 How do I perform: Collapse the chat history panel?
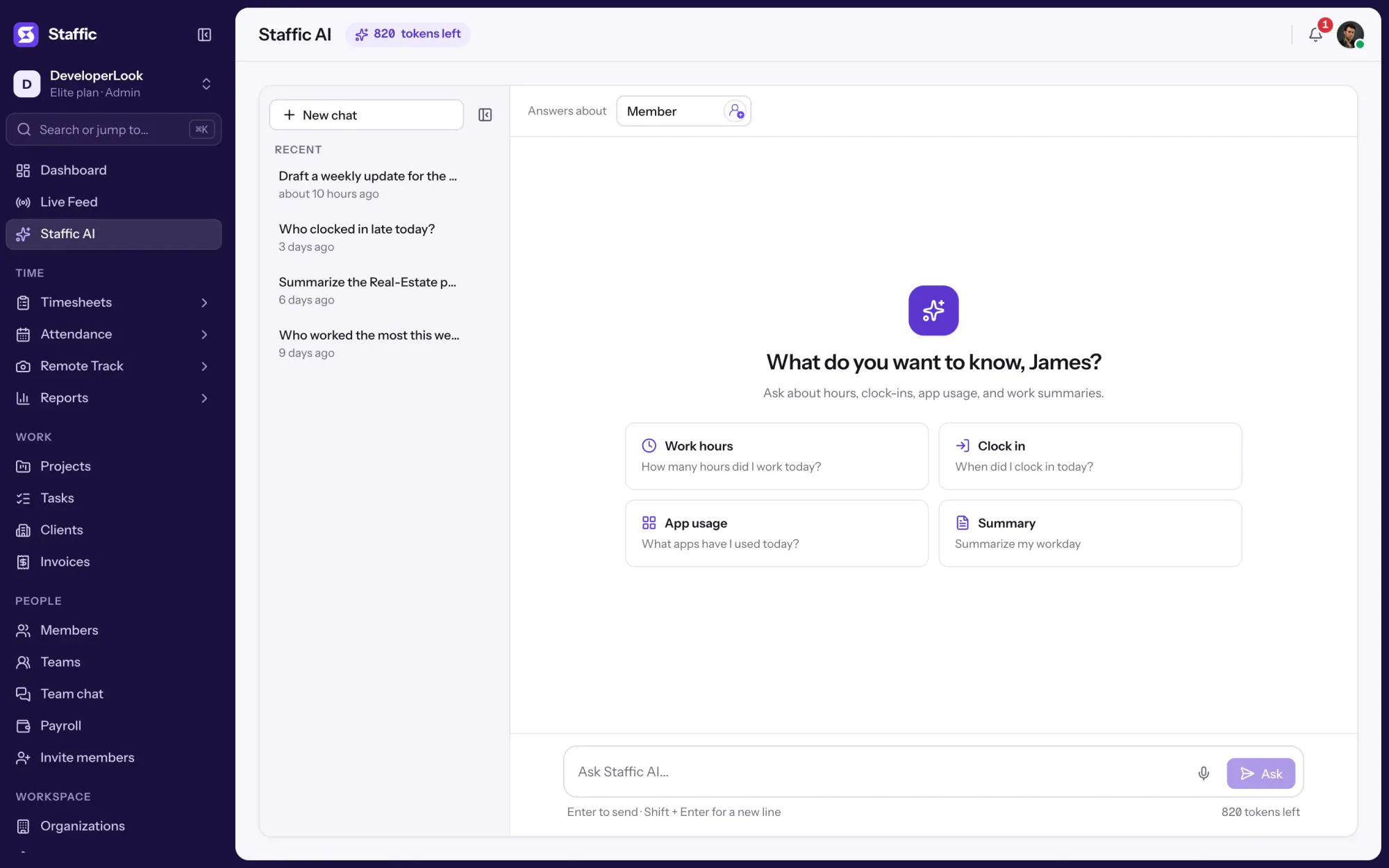[485, 115]
